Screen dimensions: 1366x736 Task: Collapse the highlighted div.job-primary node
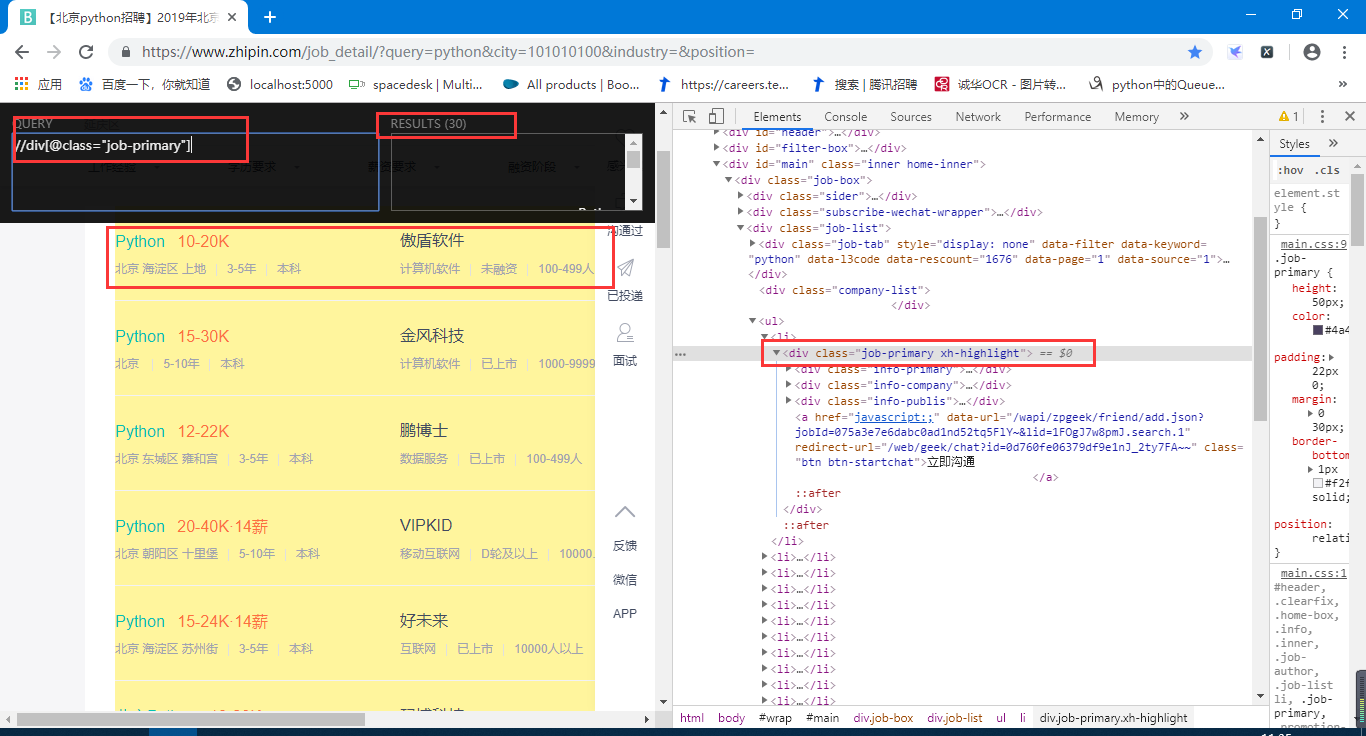pos(776,352)
